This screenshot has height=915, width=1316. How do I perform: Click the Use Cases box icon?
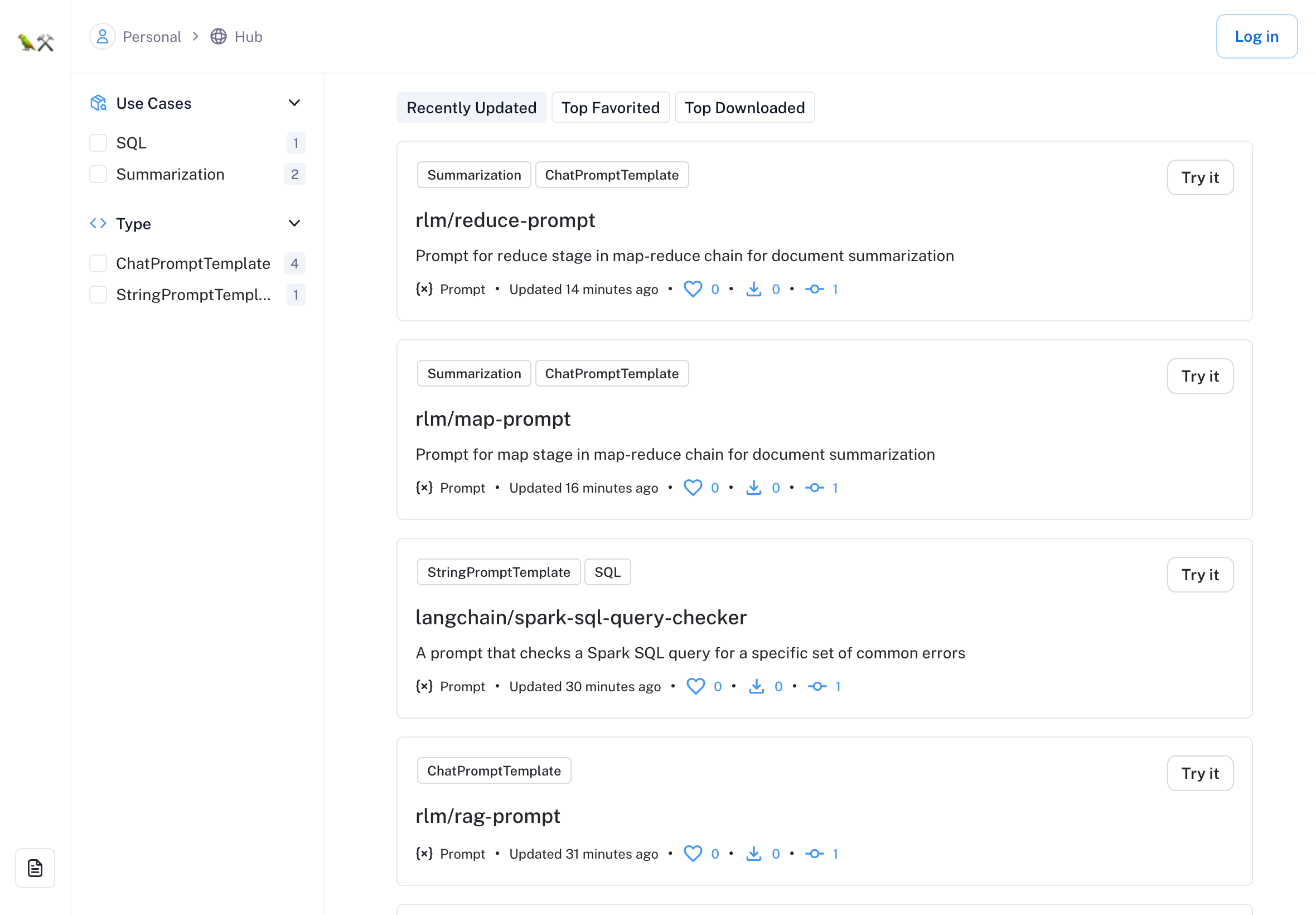click(x=99, y=103)
